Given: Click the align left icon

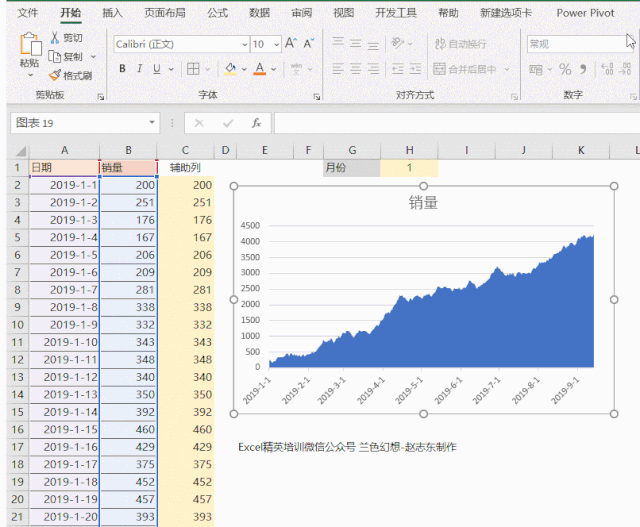Looking at the screenshot, I should pyautogui.click(x=338, y=69).
